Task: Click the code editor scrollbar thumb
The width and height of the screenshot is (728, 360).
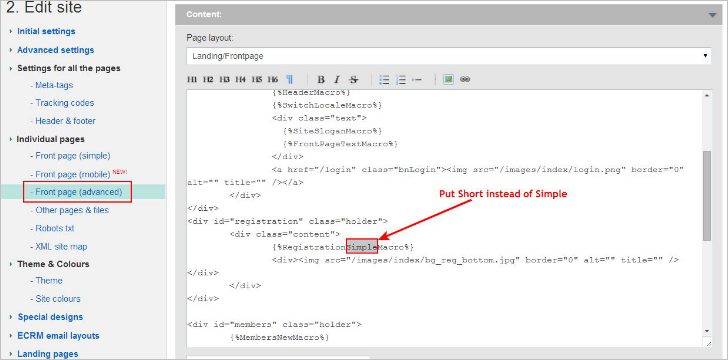Action: pyautogui.click(x=707, y=196)
